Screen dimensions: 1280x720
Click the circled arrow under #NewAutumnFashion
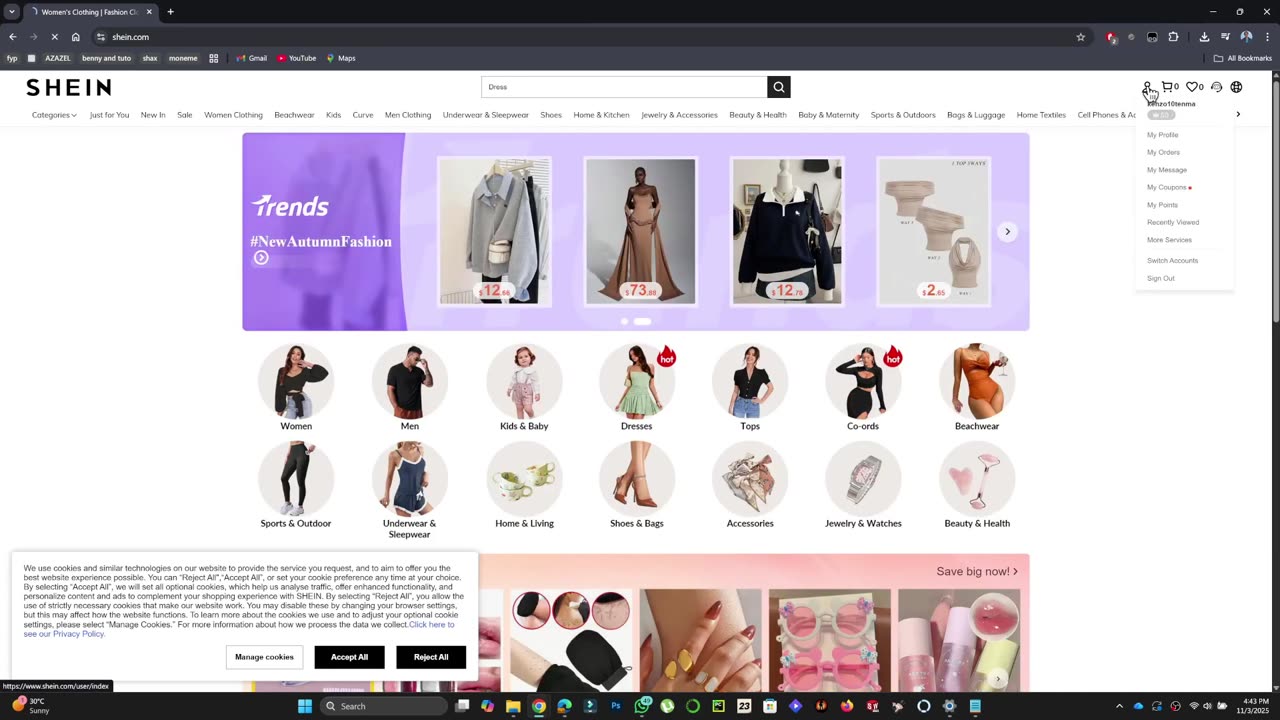(x=261, y=258)
